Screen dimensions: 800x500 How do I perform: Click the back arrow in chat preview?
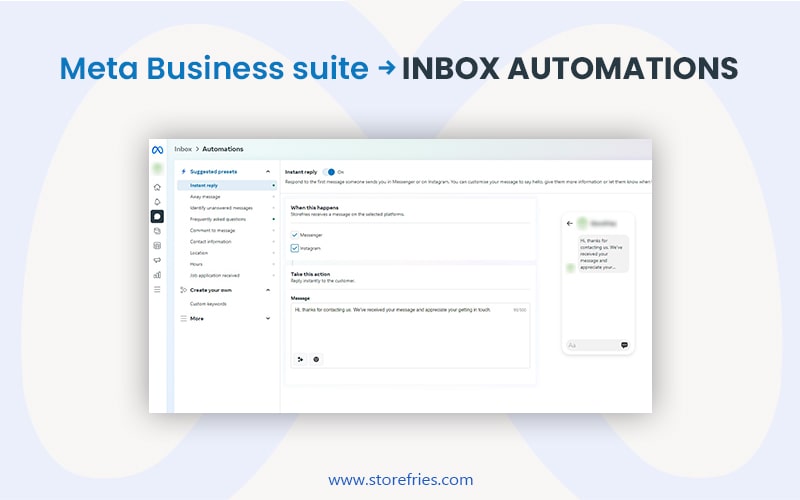click(x=569, y=223)
